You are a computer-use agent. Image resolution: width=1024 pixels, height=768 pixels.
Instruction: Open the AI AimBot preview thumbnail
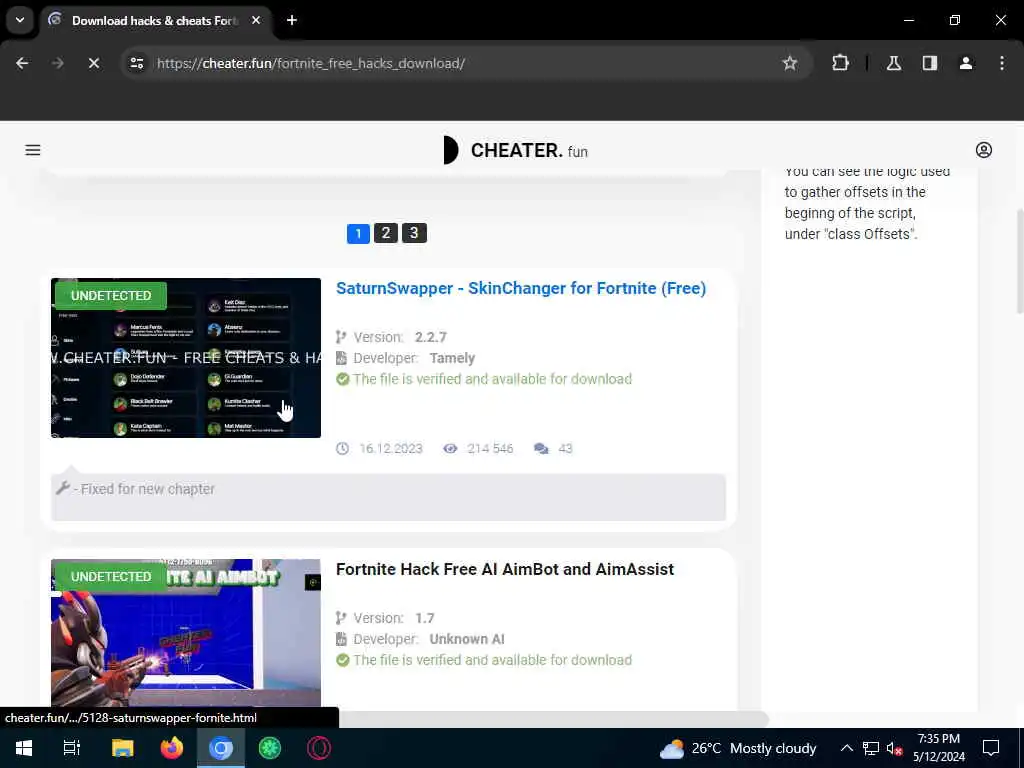click(186, 632)
